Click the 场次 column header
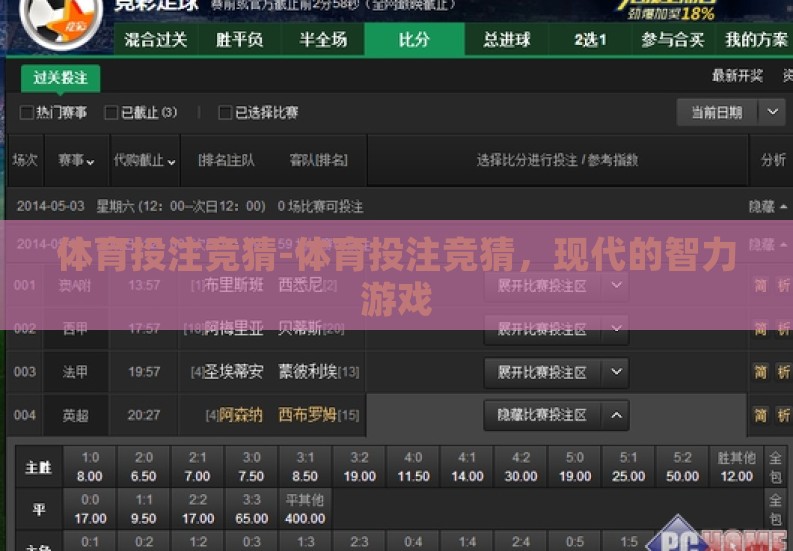 25,160
